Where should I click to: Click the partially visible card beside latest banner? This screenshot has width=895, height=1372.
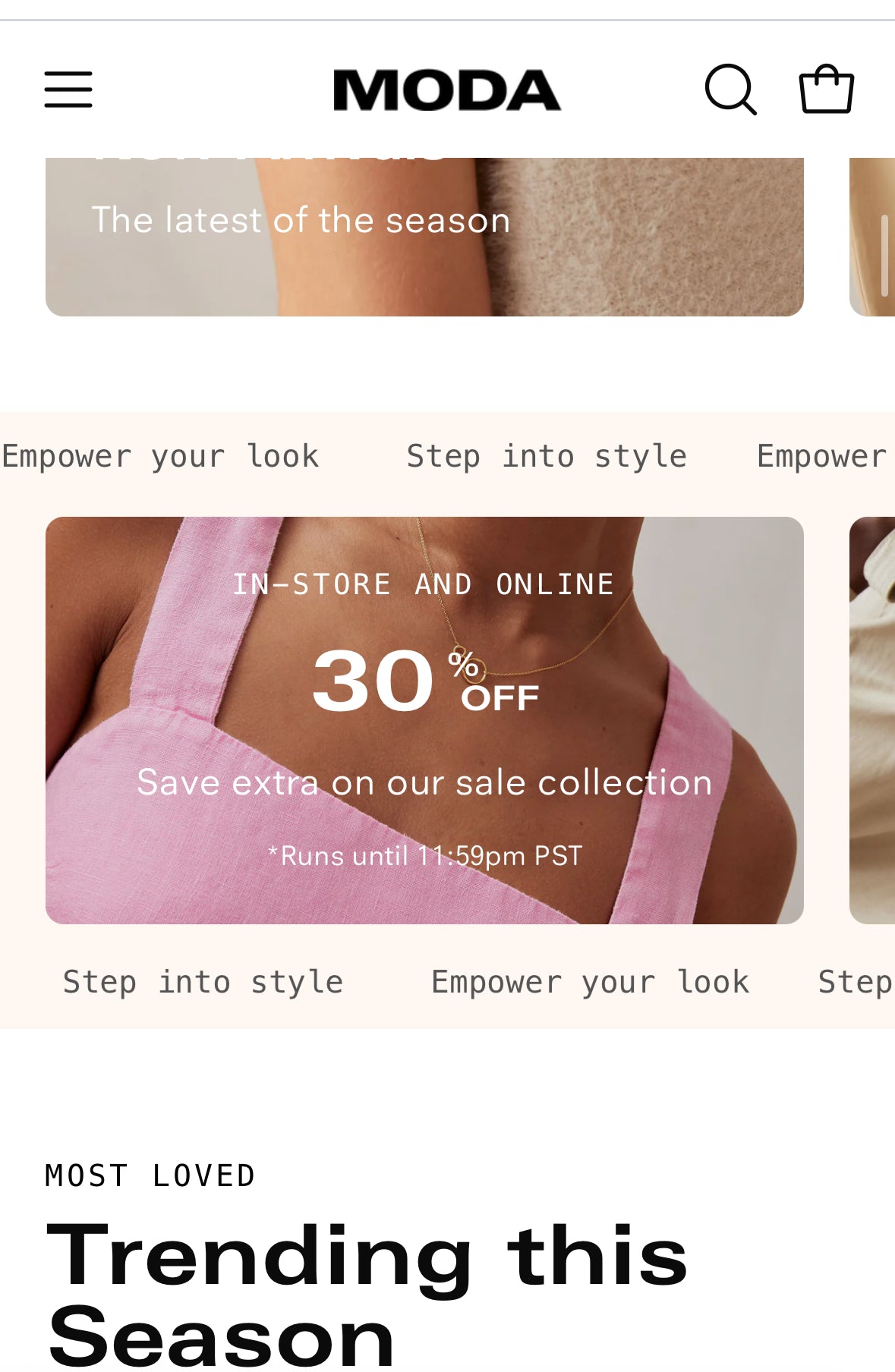pyautogui.click(x=872, y=237)
